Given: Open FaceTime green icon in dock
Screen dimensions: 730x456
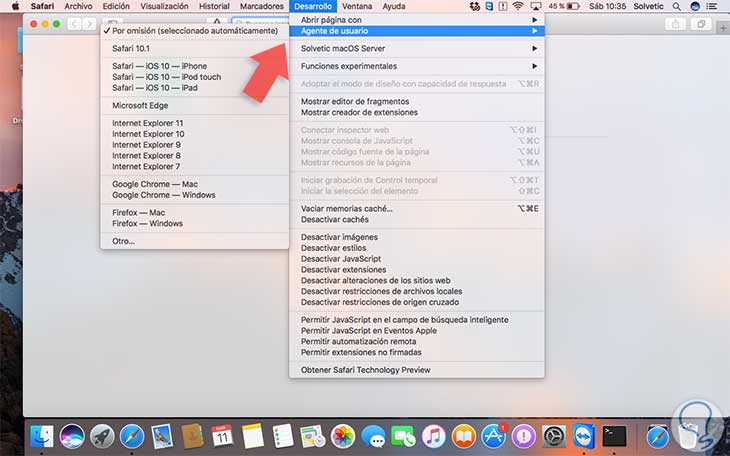Looking at the screenshot, I should (403, 437).
